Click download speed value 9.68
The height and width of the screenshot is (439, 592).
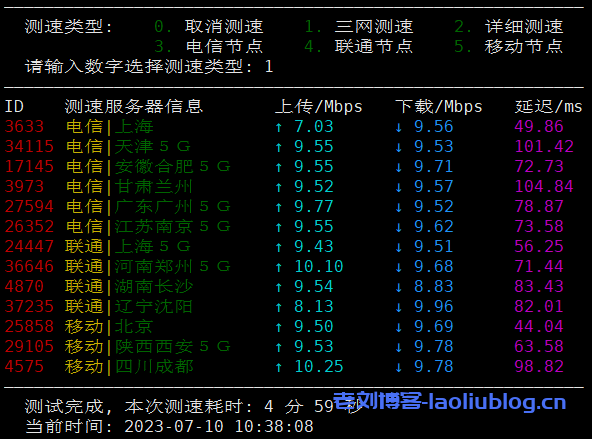click(x=433, y=266)
